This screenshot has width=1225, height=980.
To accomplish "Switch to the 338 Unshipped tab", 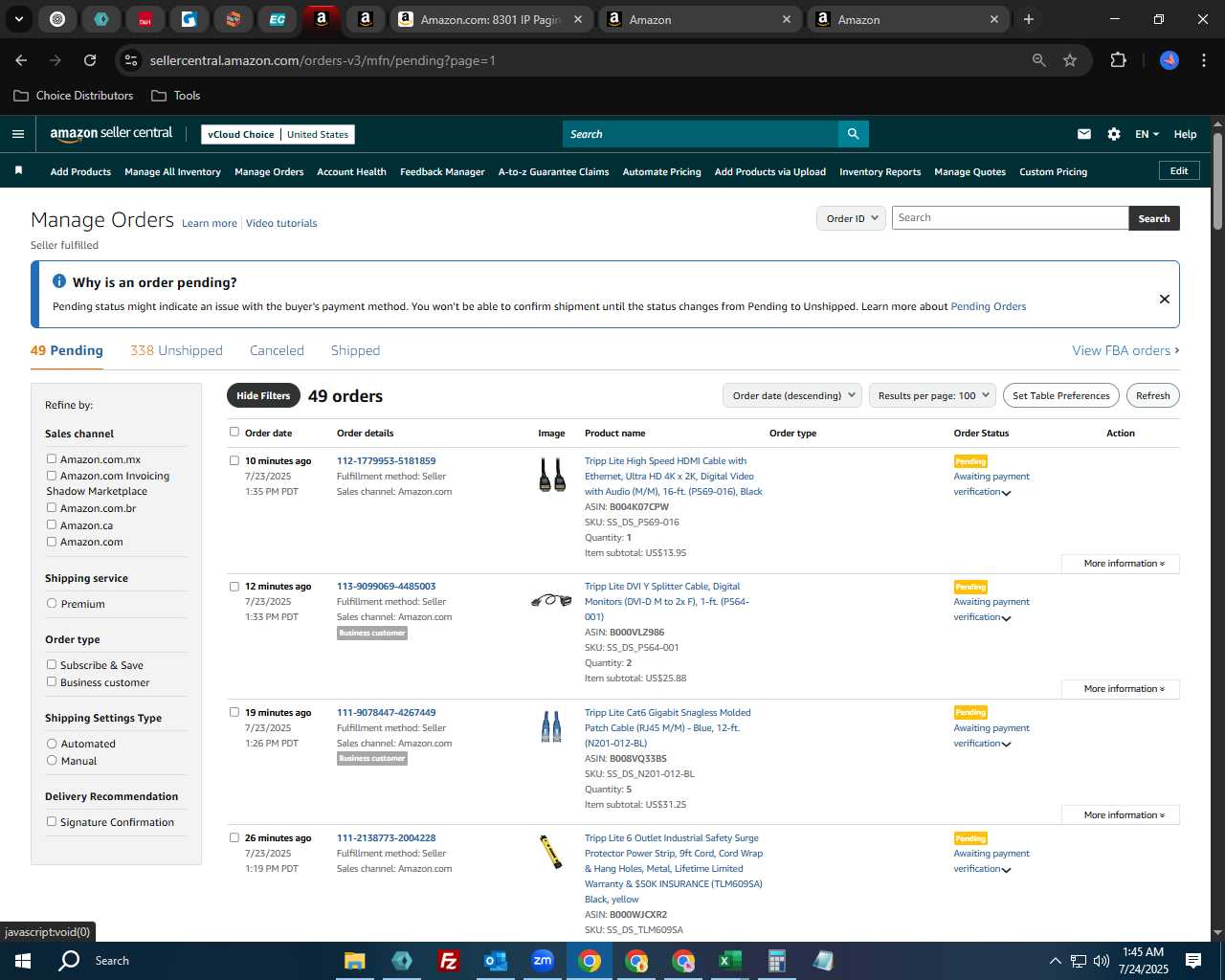I will pos(176,350).
